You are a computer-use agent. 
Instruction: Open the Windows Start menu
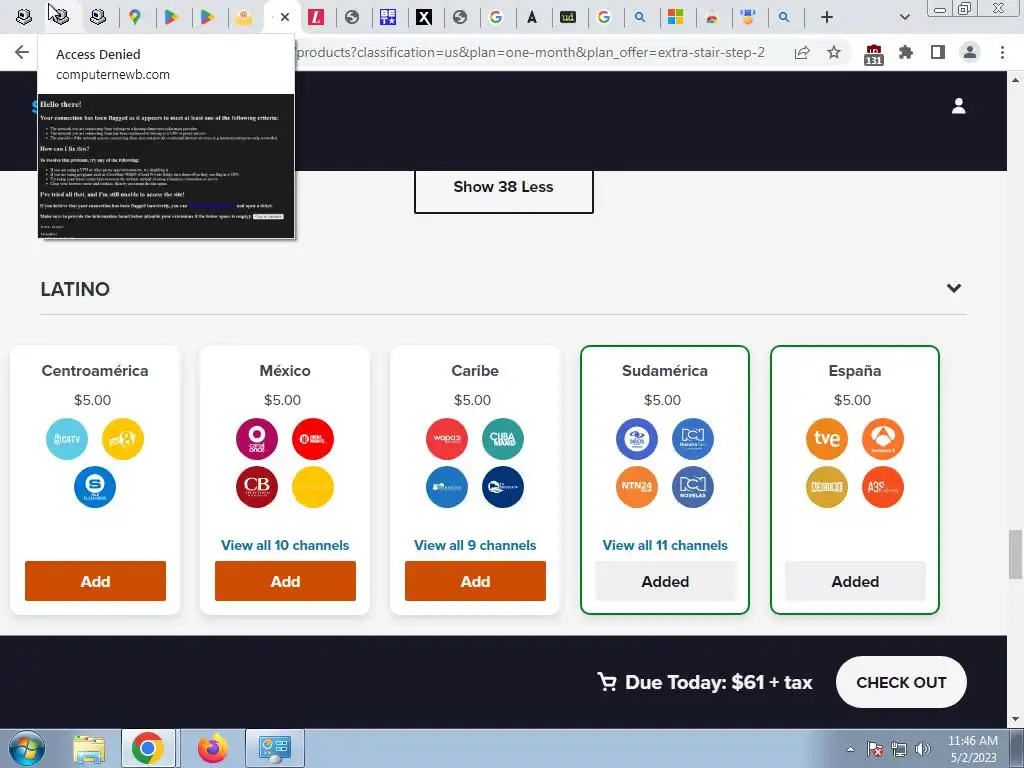[27, 748]
